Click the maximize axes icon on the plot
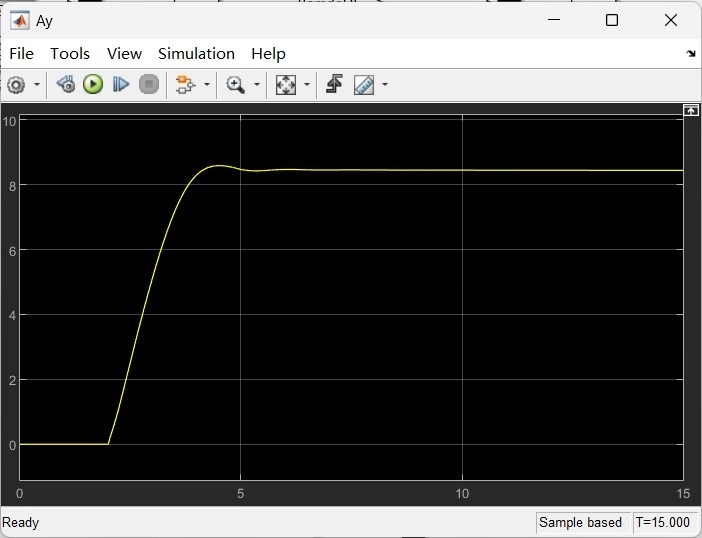 pos(690,110)
